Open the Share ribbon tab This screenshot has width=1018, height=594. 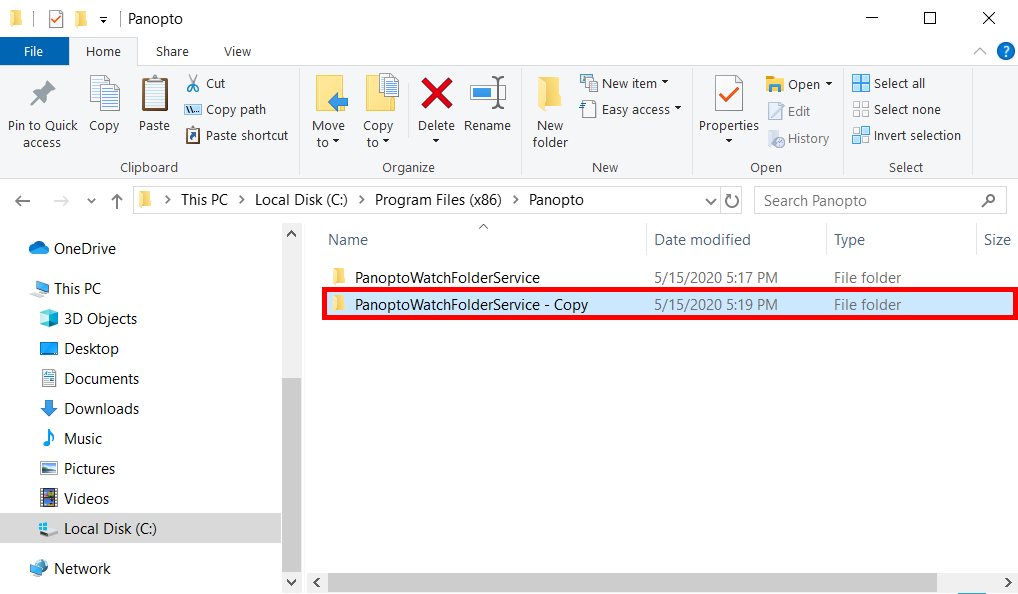(171, 51)
